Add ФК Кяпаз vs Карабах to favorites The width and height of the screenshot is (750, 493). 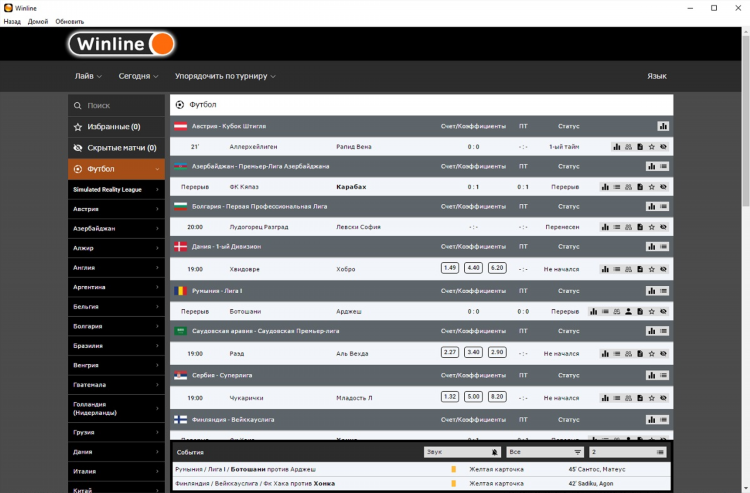point(651,187)
